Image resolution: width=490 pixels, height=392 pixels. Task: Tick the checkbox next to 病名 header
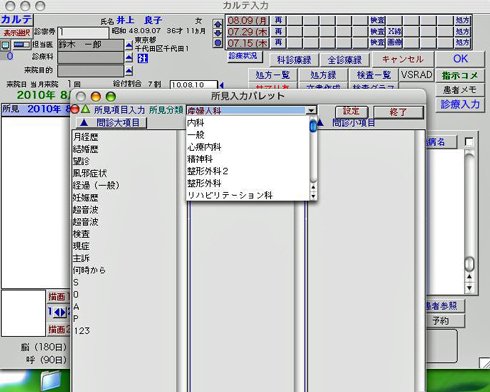(x=469, y=142)
